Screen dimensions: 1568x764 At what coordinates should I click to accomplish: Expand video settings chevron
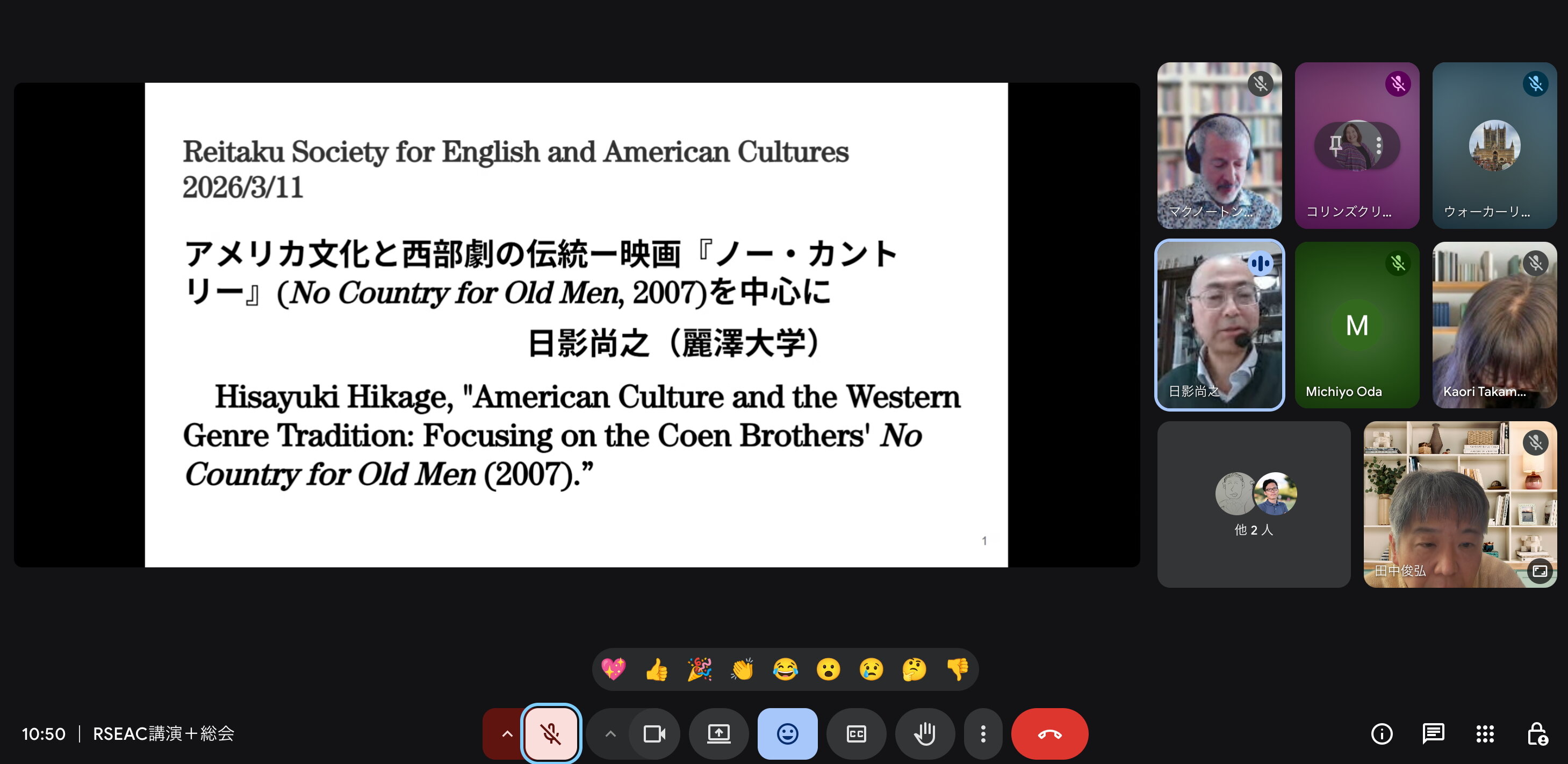click(610, 733)
